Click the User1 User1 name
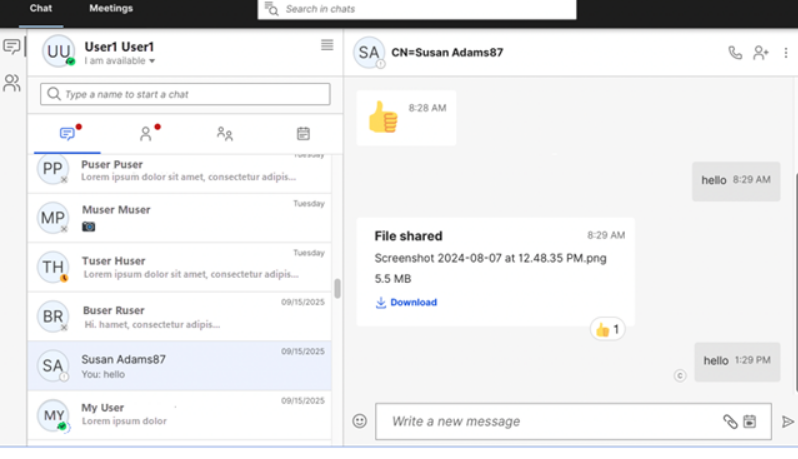The width and height of the screenshot is (798, 459). 119,47
